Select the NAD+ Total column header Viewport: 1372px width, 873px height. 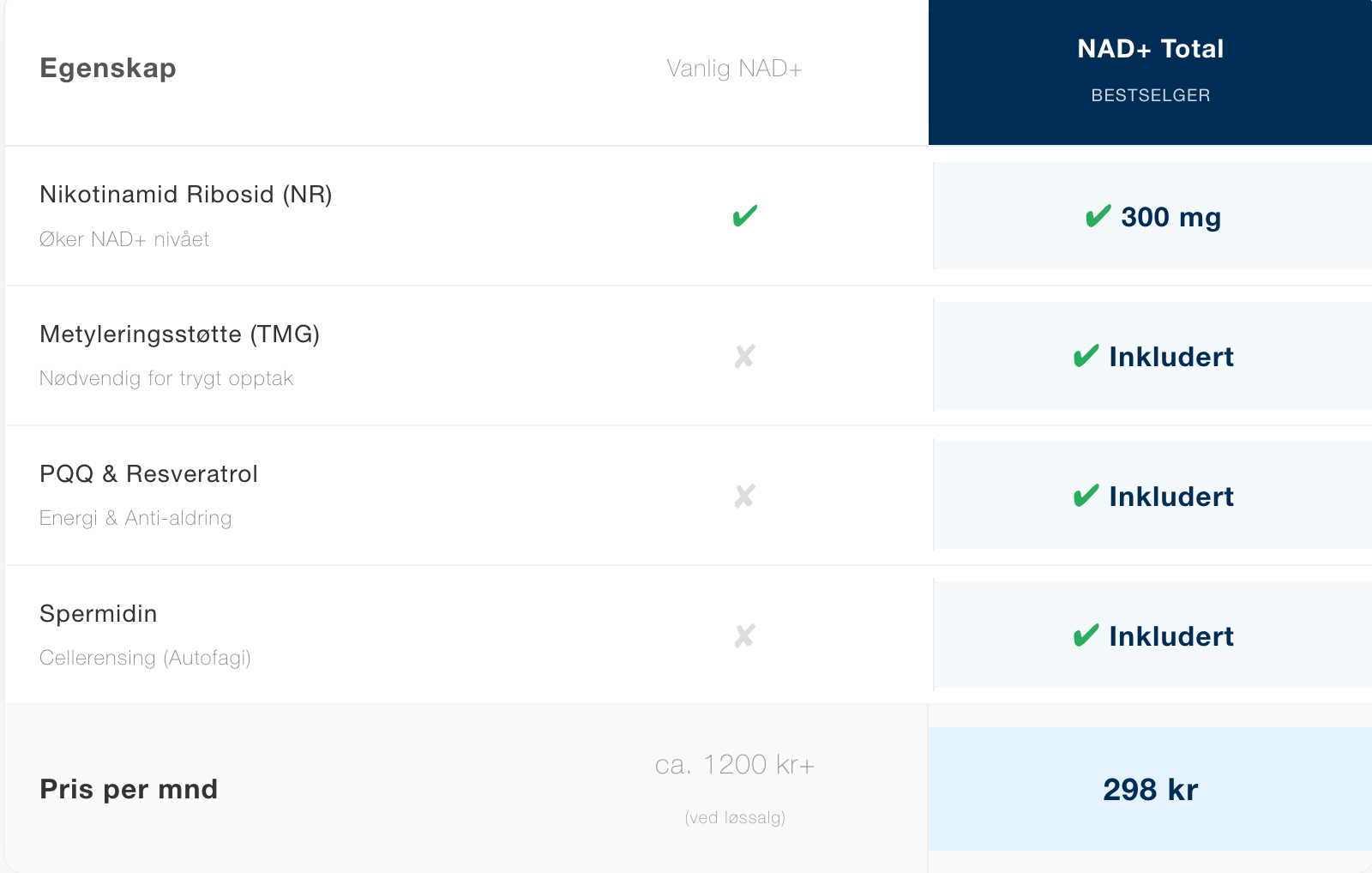click(1150, 49)
